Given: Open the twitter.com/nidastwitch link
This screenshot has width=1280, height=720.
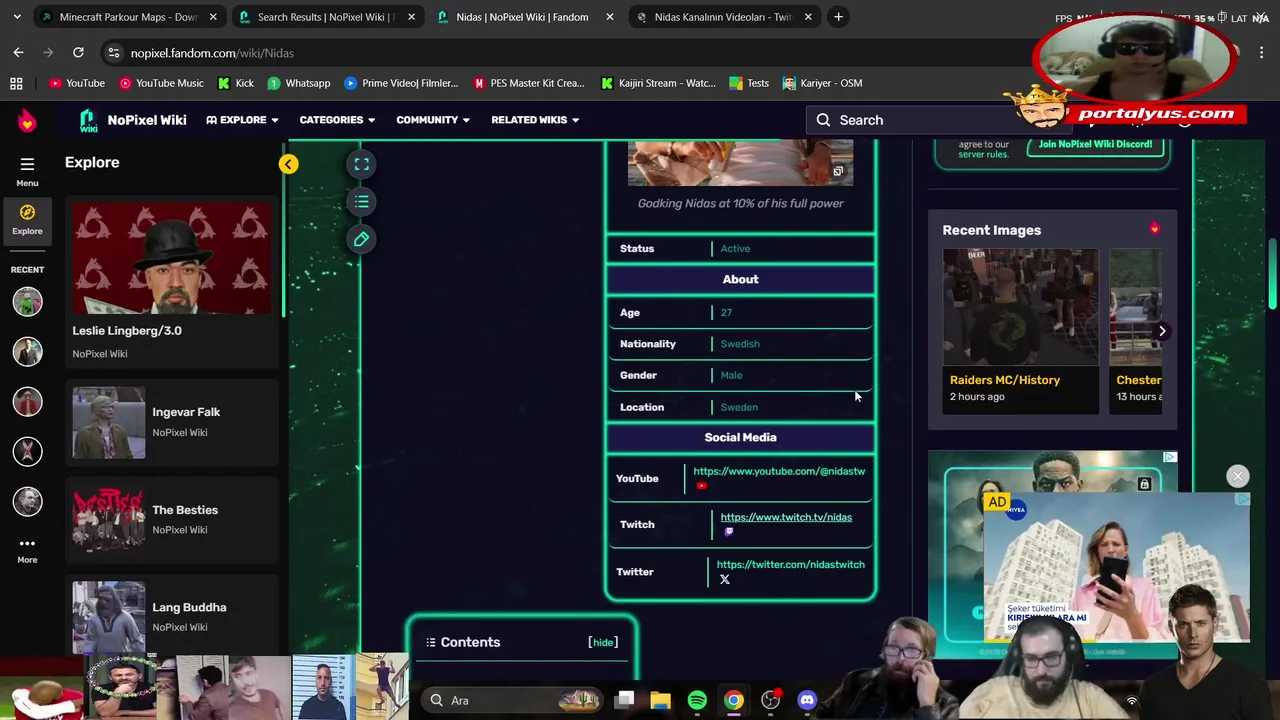Looking at the screenshot, I should click(790, 564).
